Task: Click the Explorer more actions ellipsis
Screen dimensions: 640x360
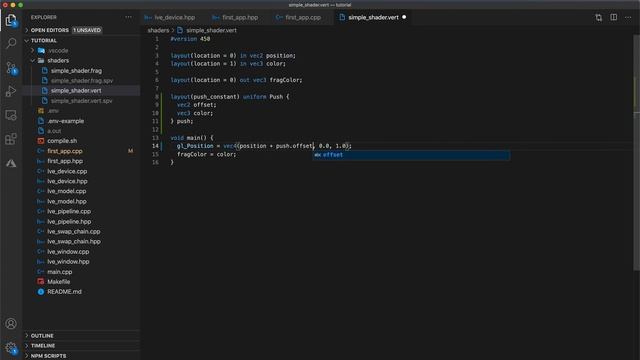Action: 129,18
